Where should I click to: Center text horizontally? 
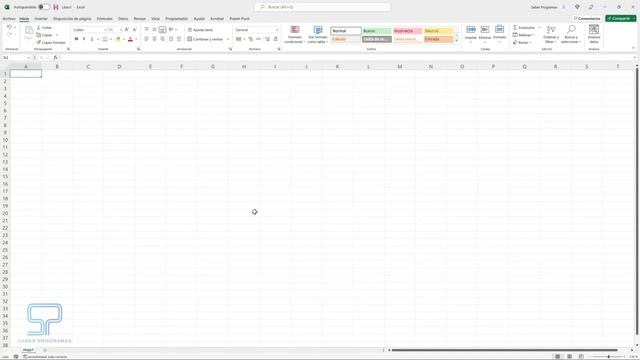(154, 39)
